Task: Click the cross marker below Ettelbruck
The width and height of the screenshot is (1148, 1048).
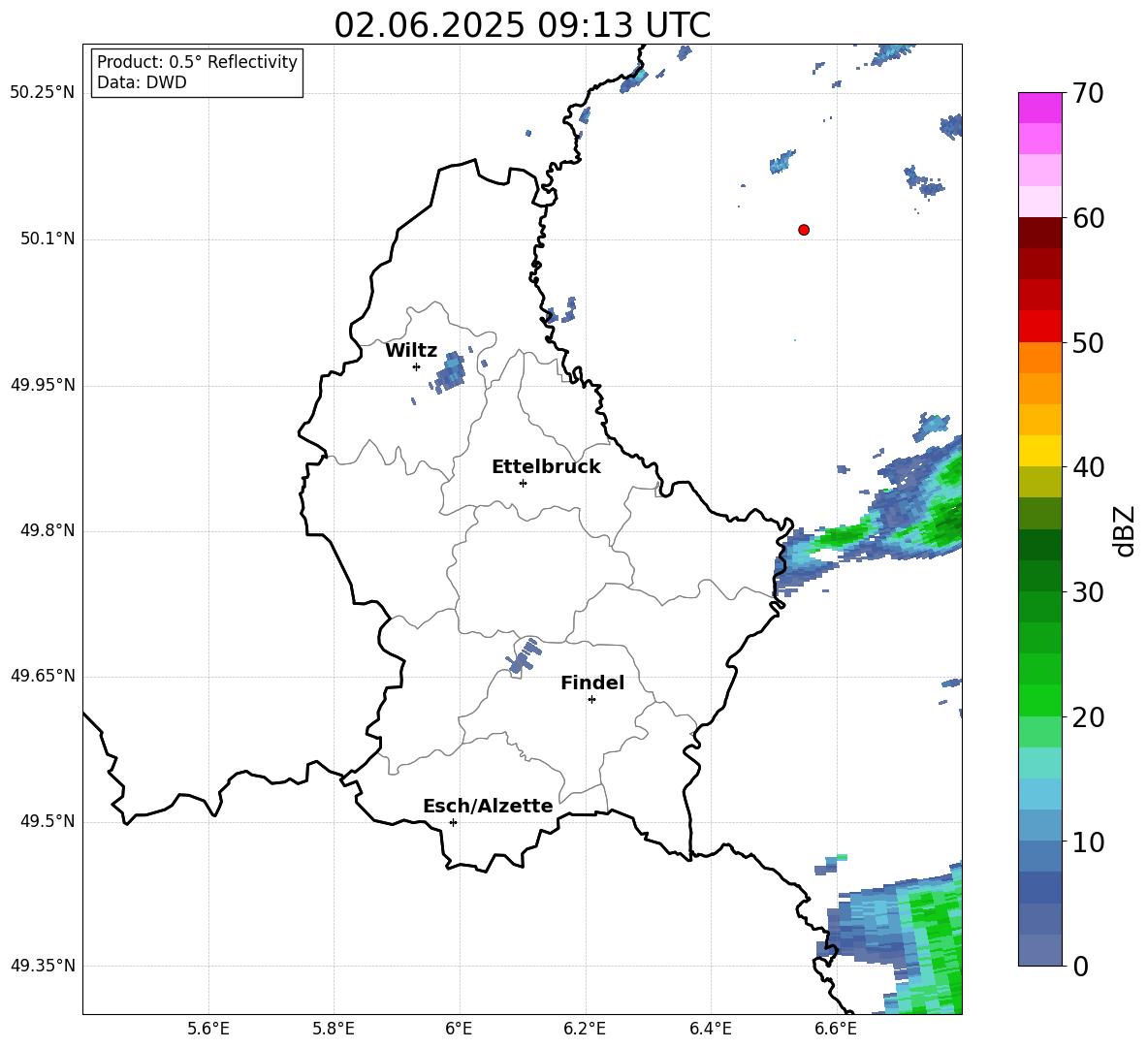Action: pos(523,483)
